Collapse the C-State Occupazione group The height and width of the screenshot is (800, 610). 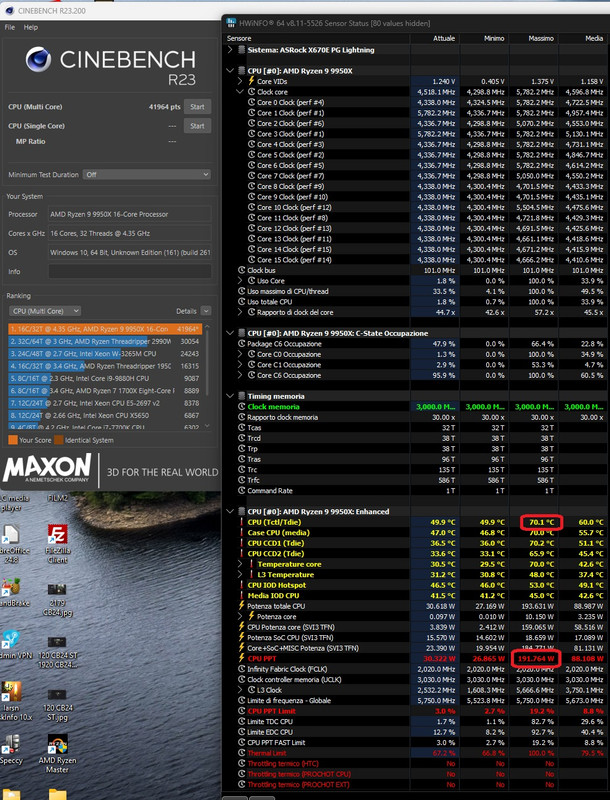click(230, 333)
